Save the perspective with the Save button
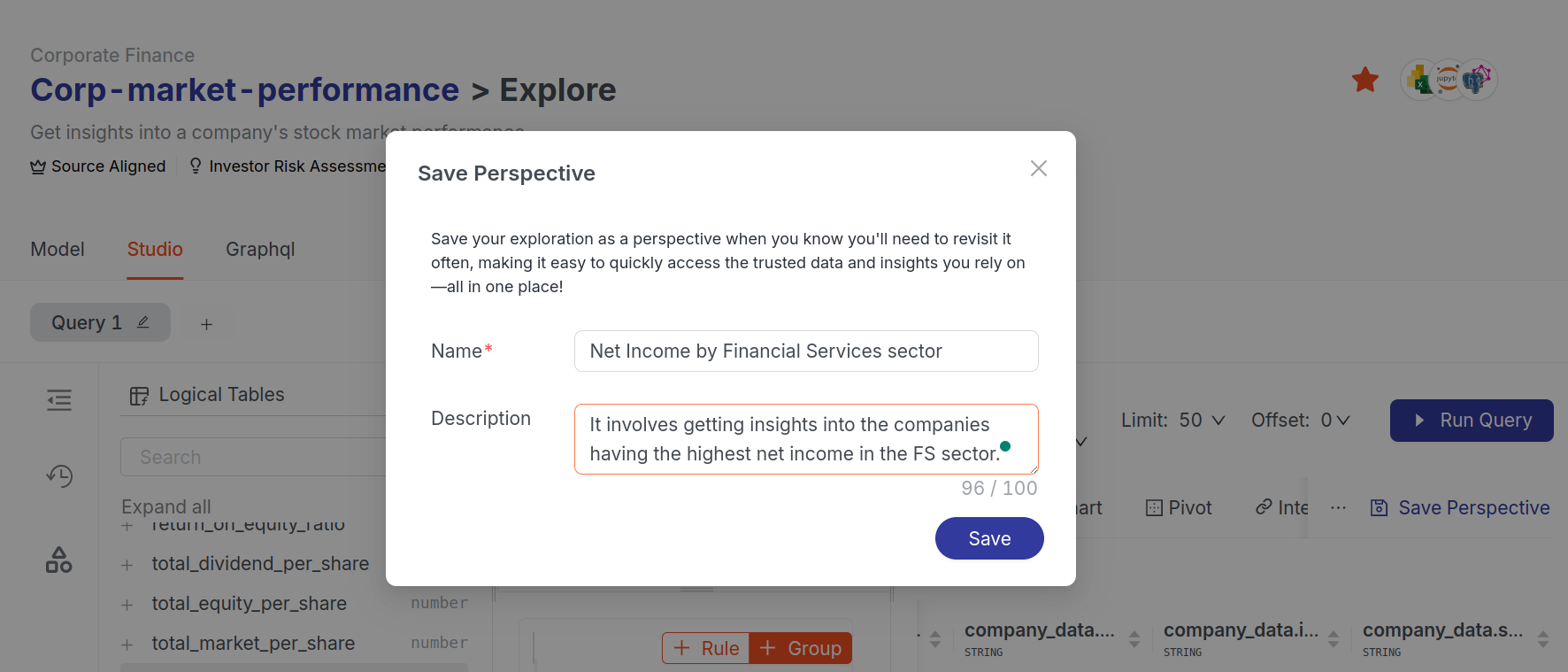1568x672 pixels. tap(989, 538)
